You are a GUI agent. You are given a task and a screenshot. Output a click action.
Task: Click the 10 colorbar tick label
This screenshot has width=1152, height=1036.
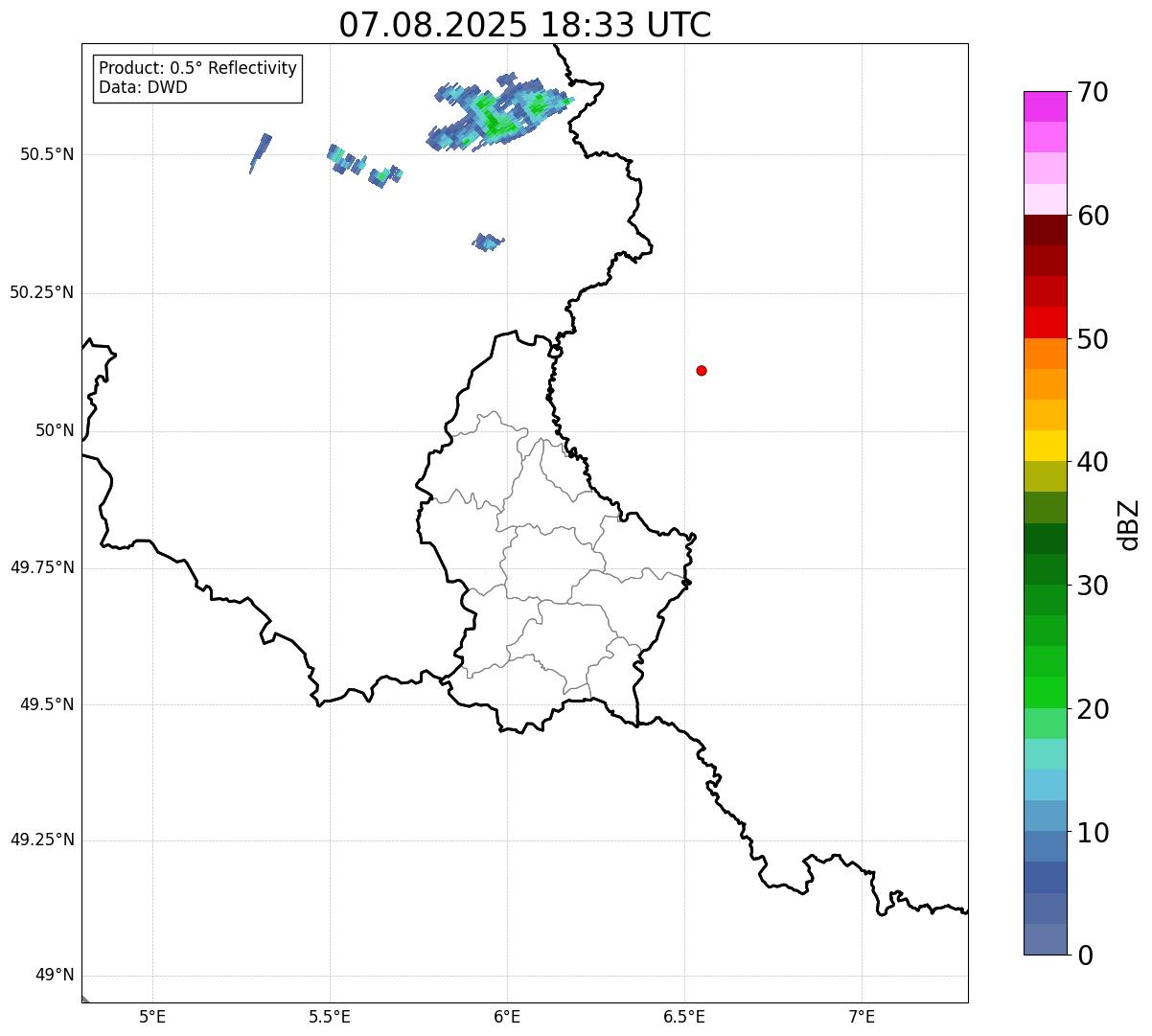(x=1093, y=833)
